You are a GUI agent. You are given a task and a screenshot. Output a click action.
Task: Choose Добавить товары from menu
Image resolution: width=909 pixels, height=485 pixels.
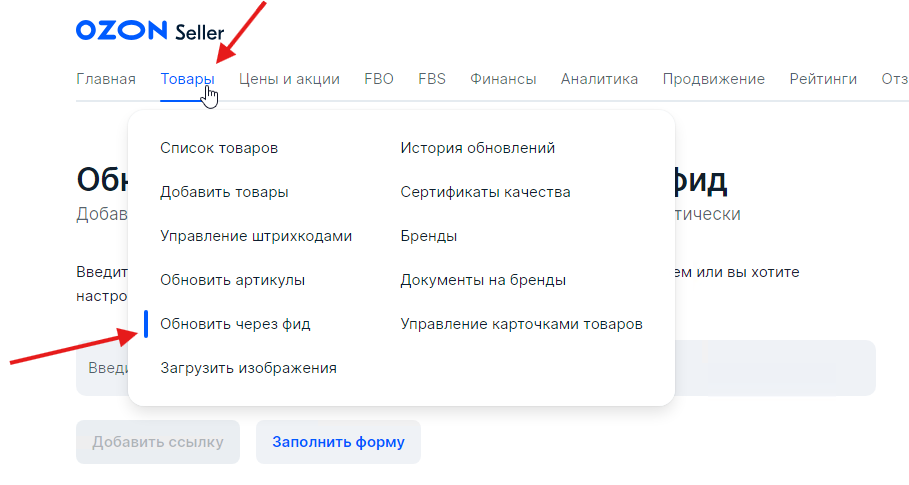(x=224, y=192)
